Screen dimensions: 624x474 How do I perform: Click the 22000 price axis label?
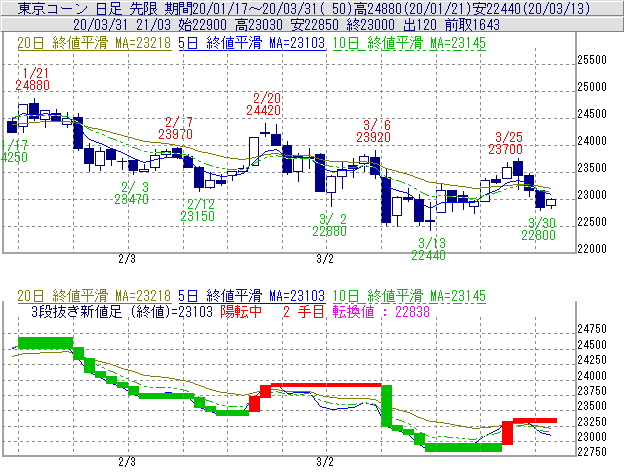tap(592, 249)
